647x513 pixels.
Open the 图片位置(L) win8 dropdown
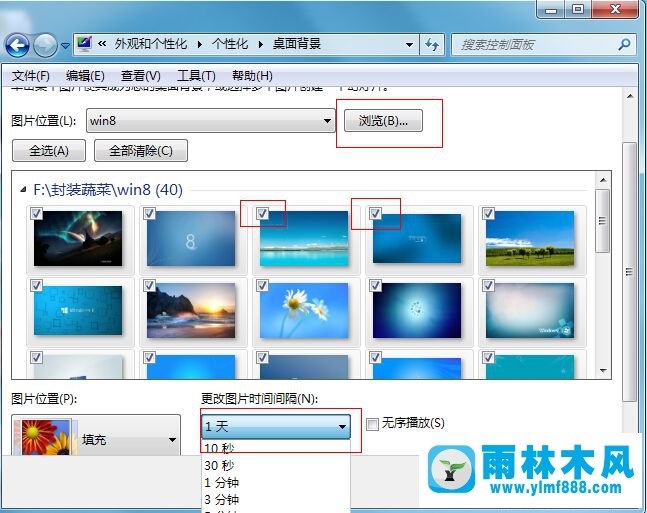210,121
